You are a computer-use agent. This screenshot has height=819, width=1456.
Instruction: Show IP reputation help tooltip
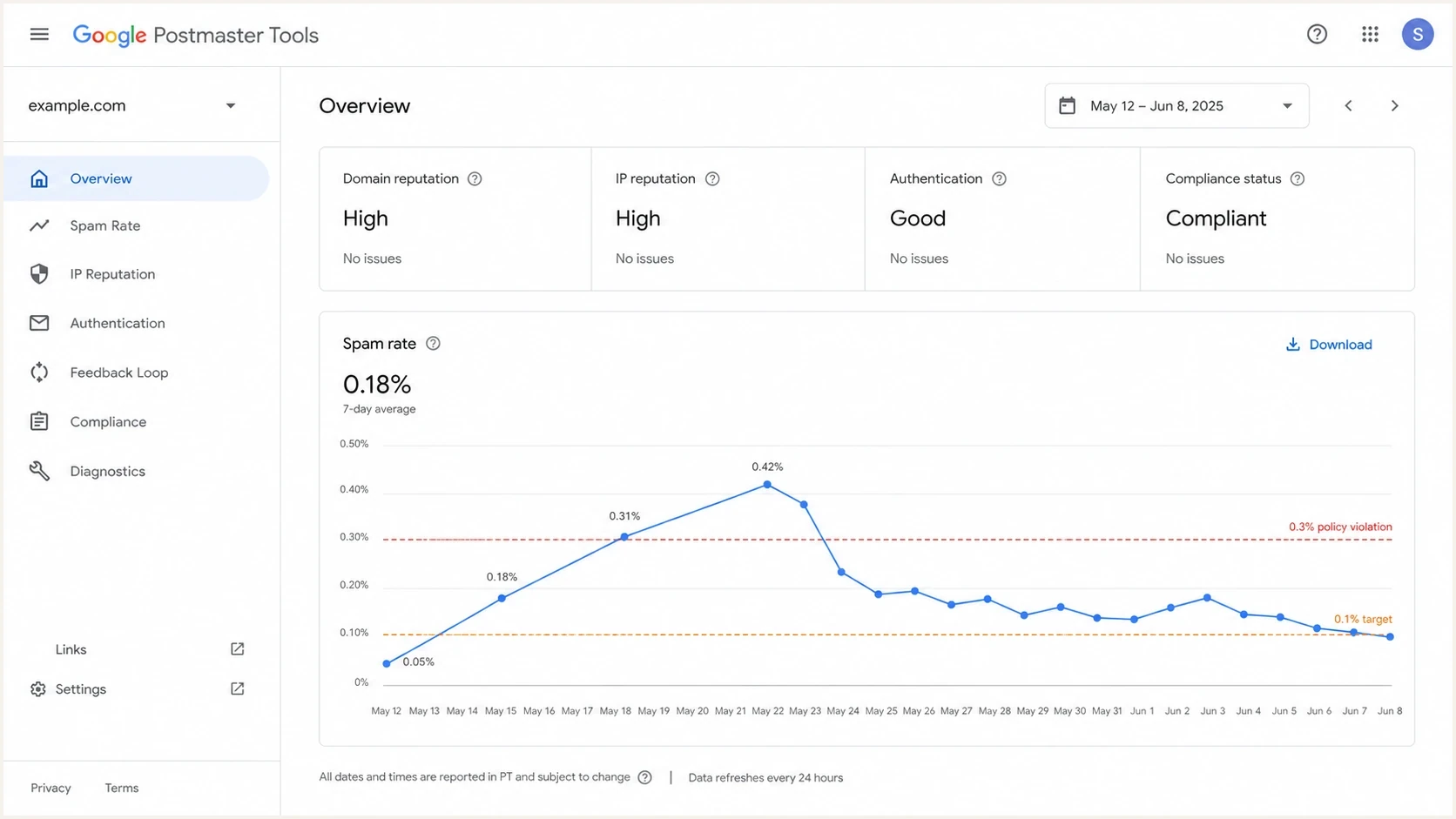(x=712, y=178)
